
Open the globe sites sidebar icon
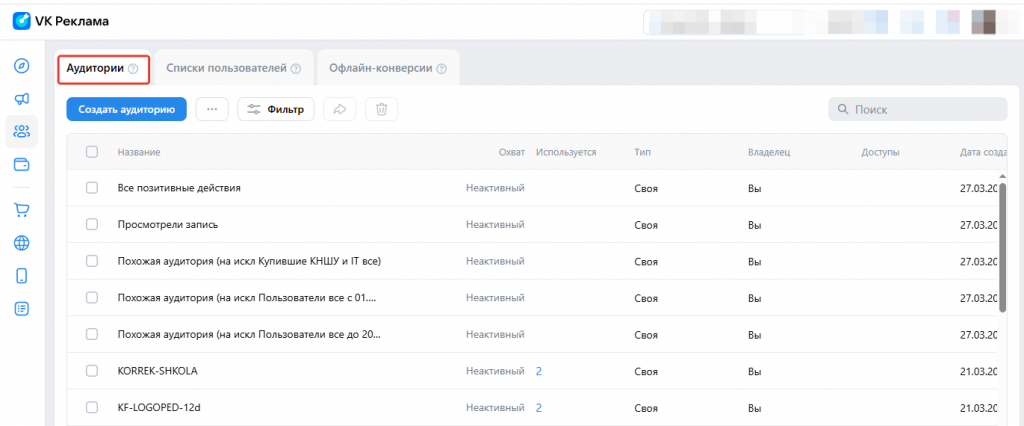click(22, 243)
